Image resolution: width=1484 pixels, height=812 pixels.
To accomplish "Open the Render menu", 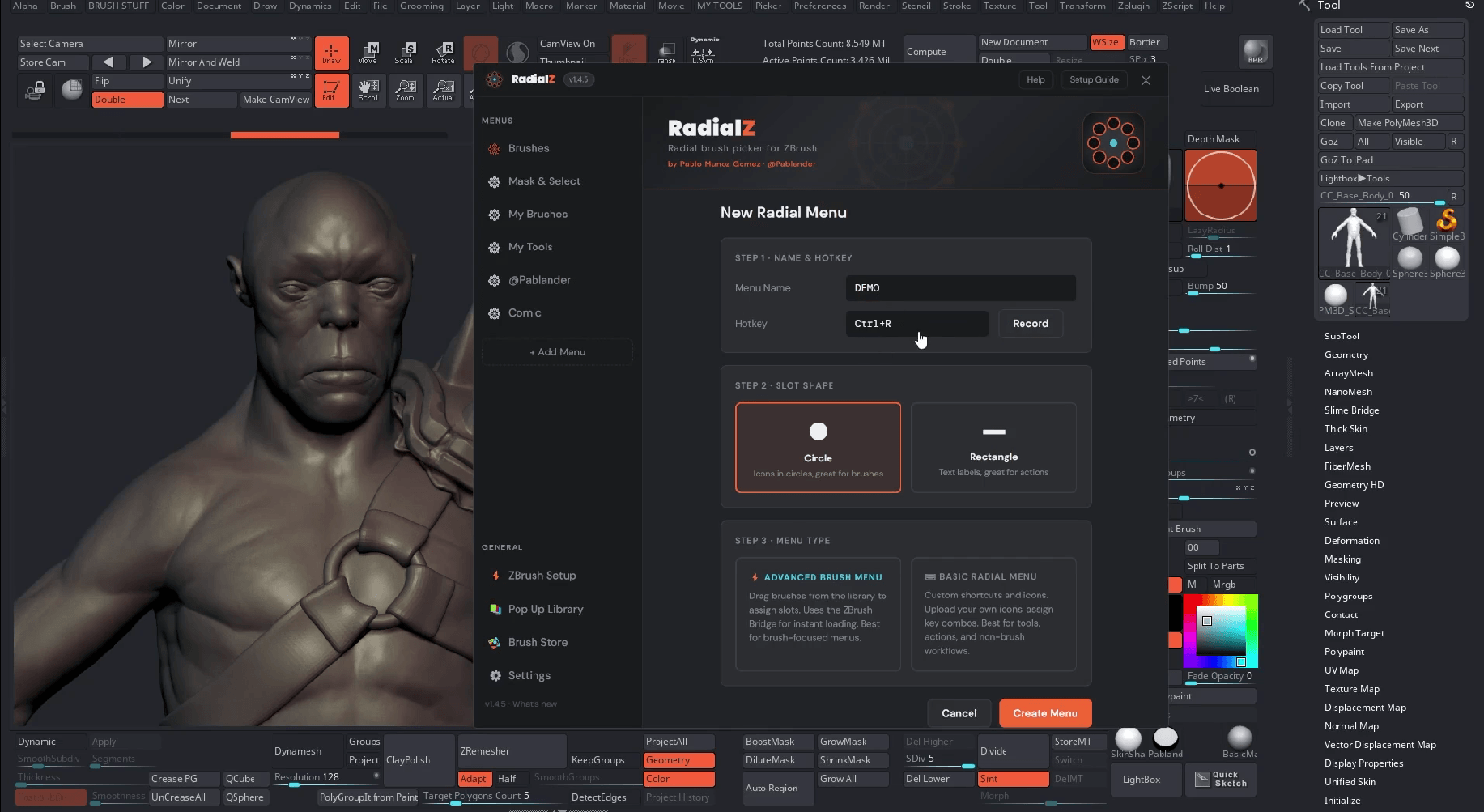I will coord(874,6).
